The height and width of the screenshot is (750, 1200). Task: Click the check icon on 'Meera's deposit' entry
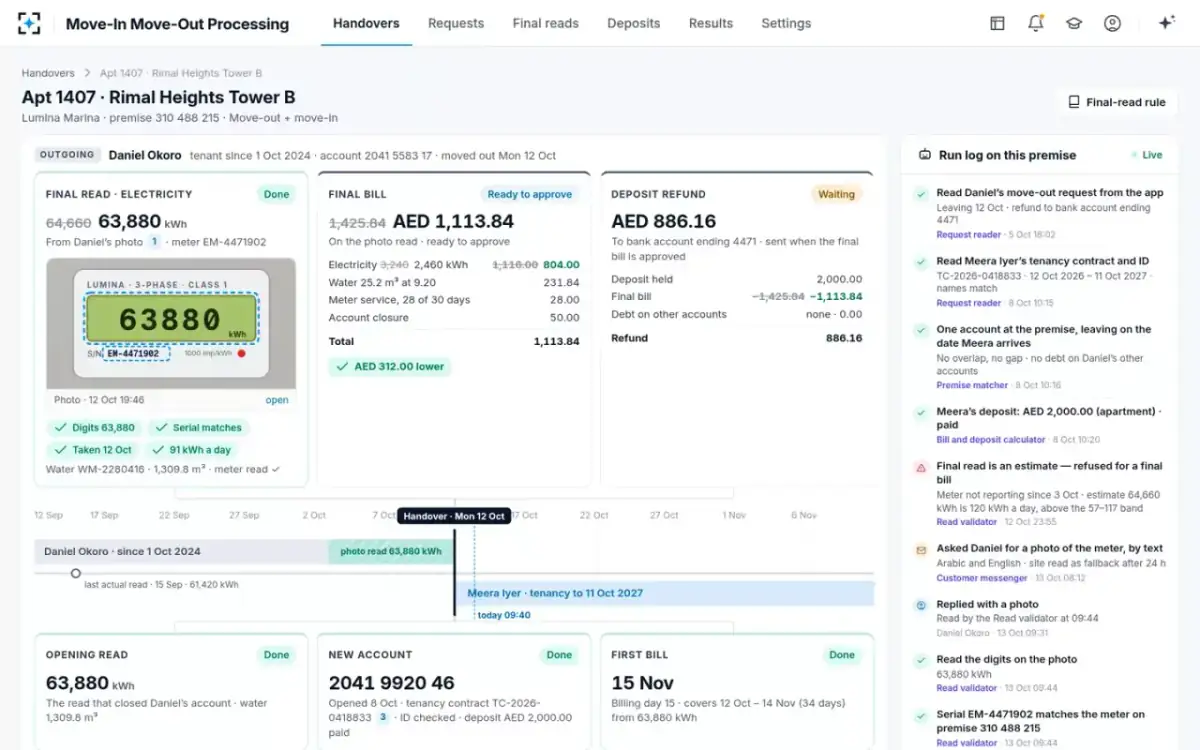coord(921,412)
